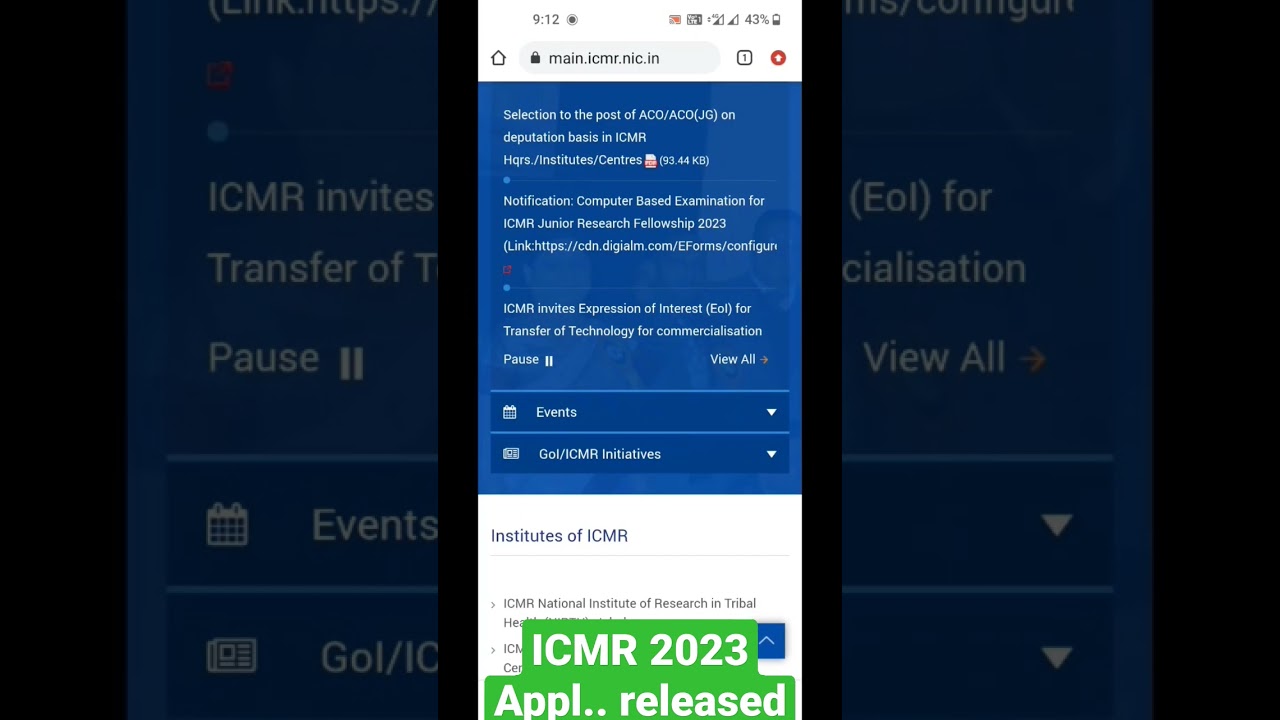This screenshot has height=720, width=1280.
Task: Open the ICMR Junior Research Fellowship 2023 notification
Action: pos(640,223)
